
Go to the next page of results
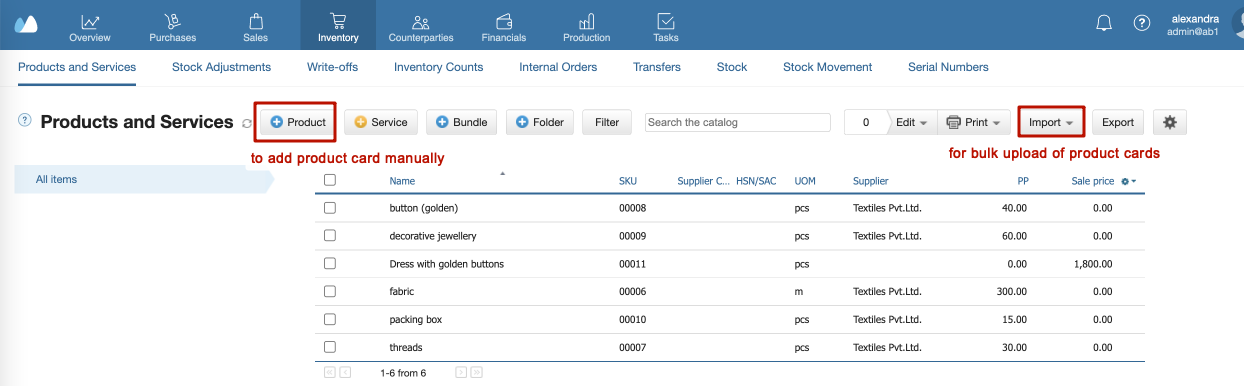click(461, 372)
